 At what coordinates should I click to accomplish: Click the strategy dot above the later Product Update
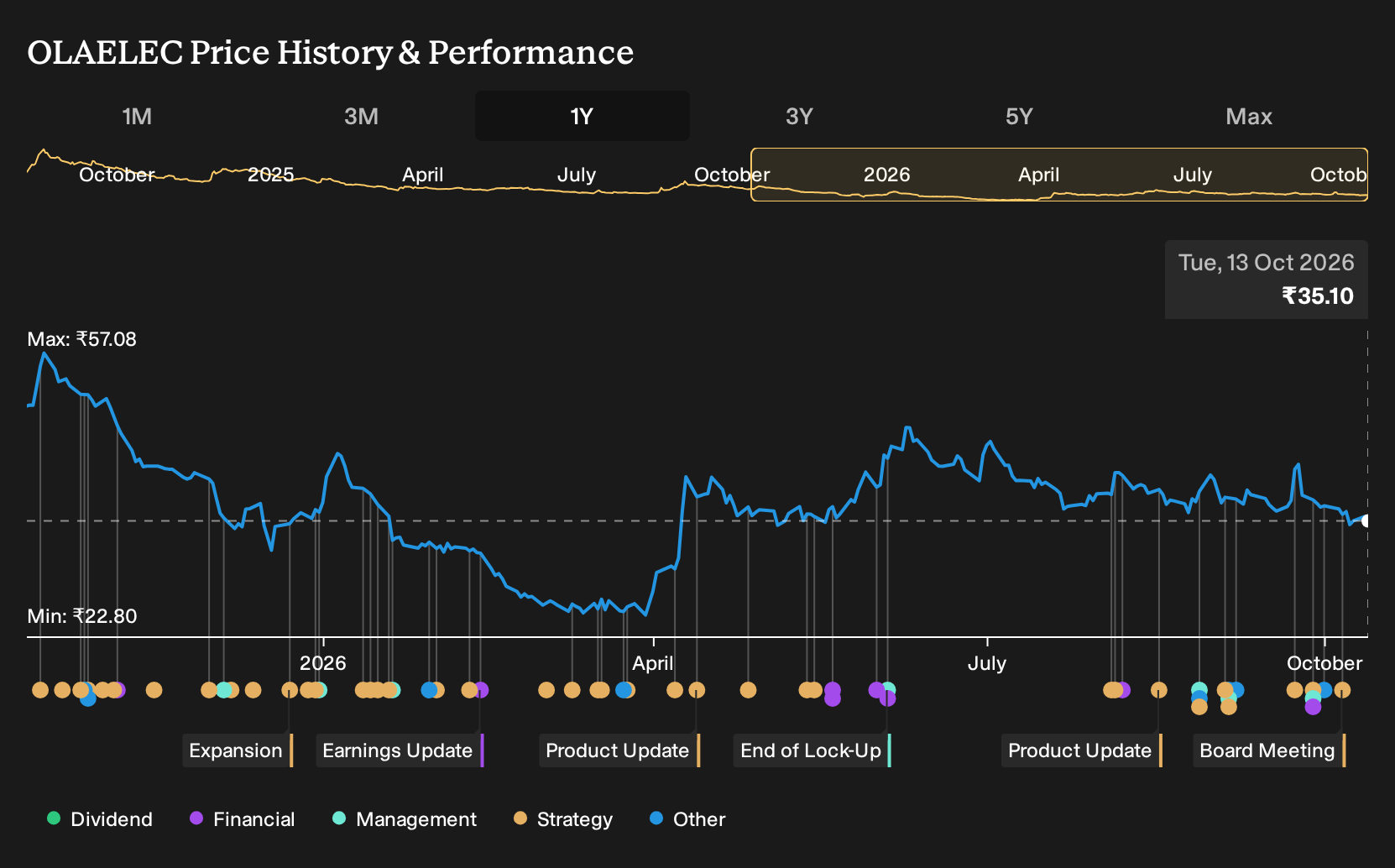(x=1159, y=690)
